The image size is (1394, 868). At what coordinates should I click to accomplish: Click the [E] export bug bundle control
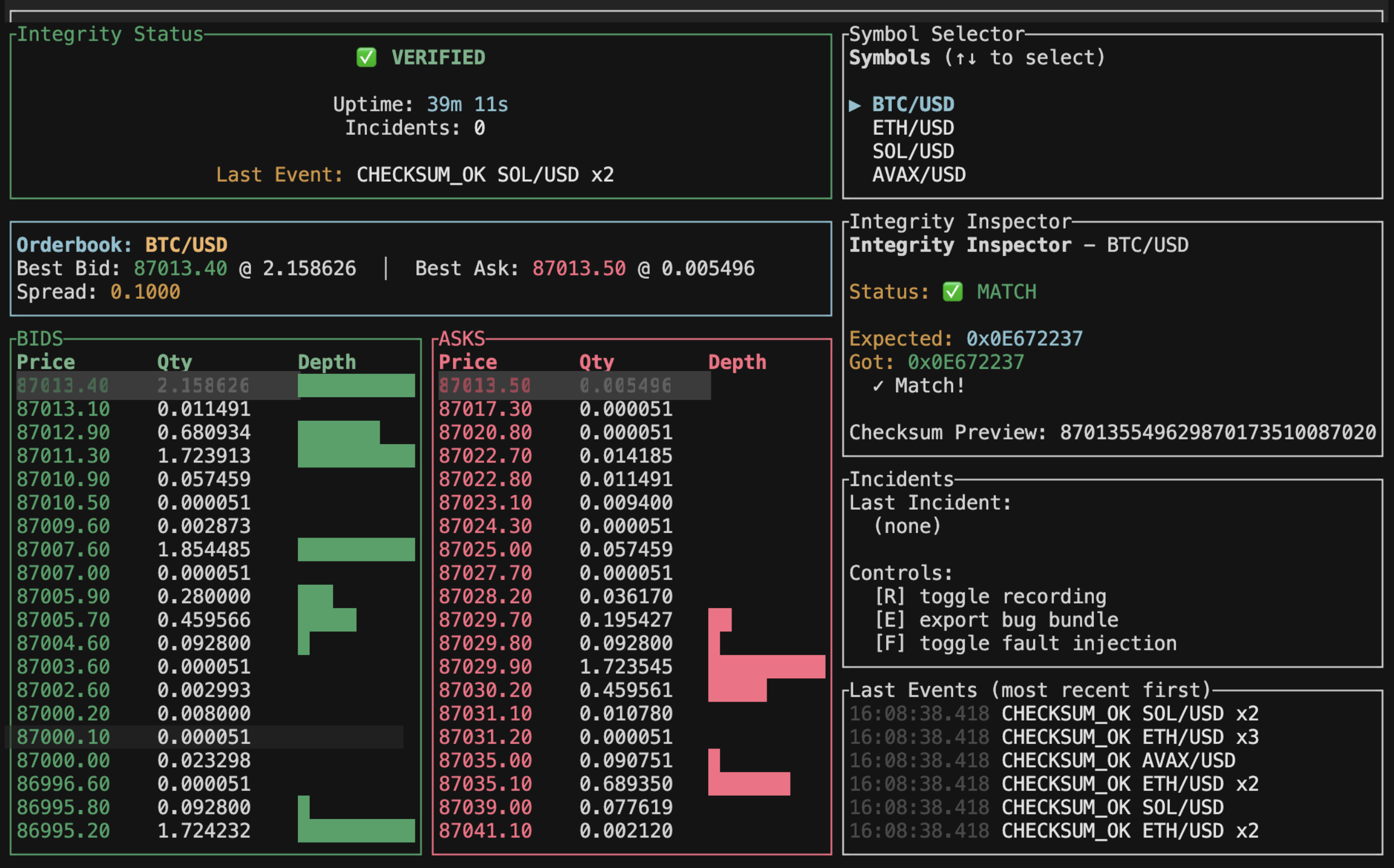click(x=995, y=620)
